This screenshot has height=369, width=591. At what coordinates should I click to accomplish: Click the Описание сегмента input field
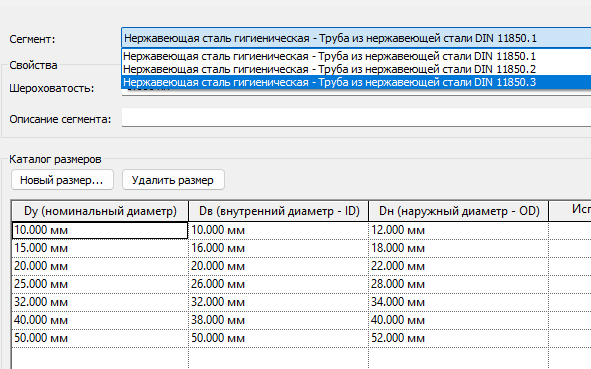click(356, 118)
